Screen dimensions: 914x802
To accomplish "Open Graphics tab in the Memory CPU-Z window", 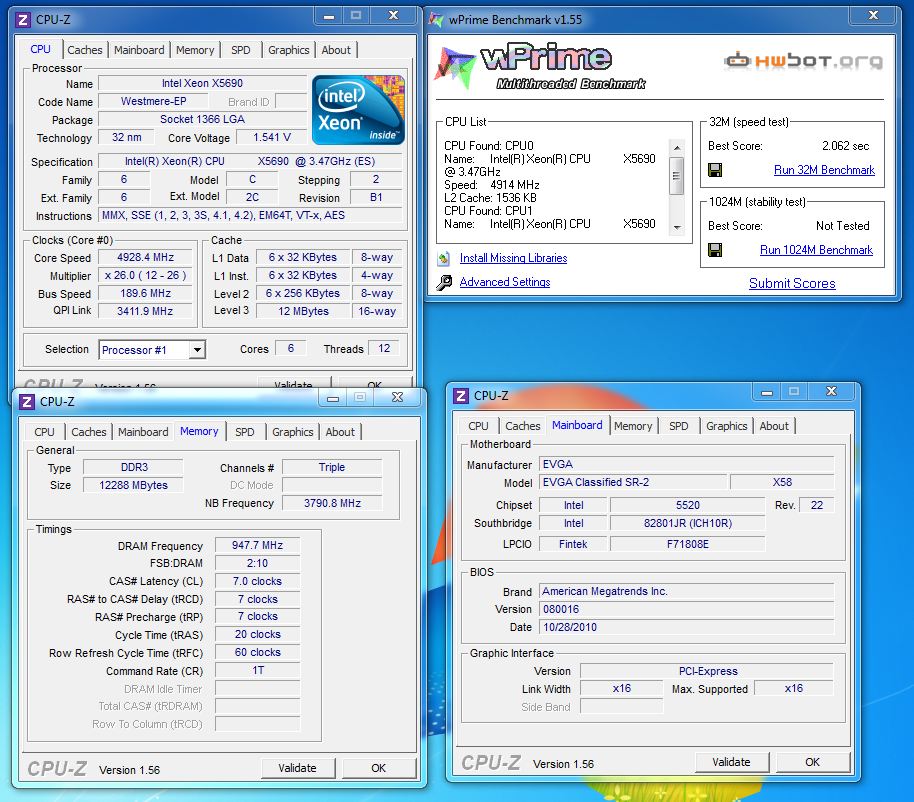I will (293, 432).
